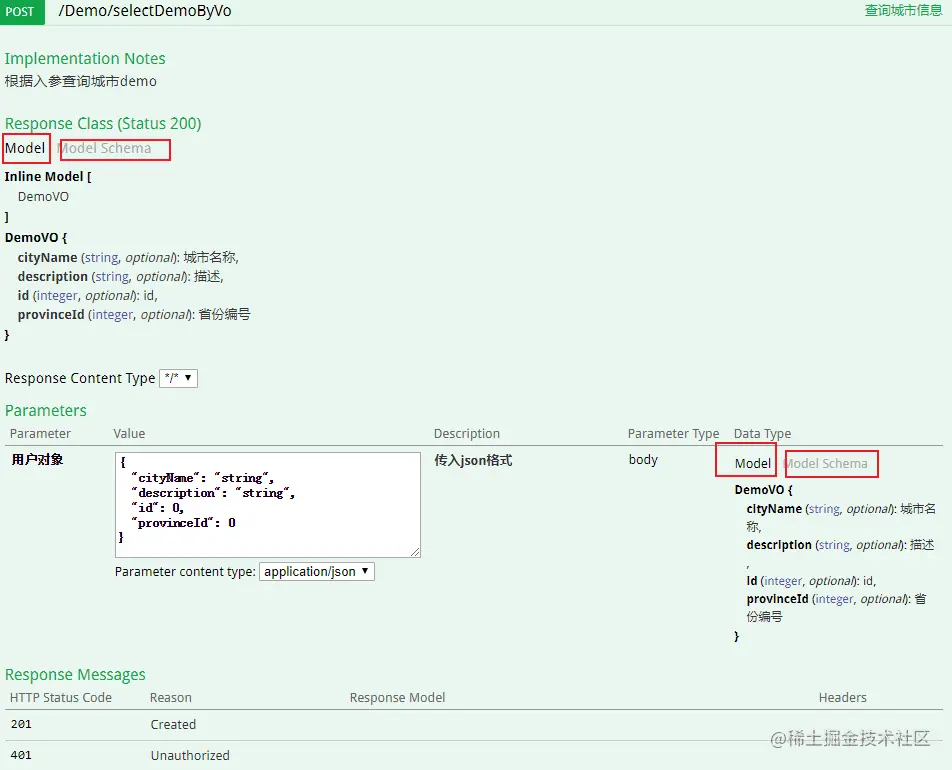Click the Implementation Notes heading
The image size is (952, 770).
click(x=85, y=58)
